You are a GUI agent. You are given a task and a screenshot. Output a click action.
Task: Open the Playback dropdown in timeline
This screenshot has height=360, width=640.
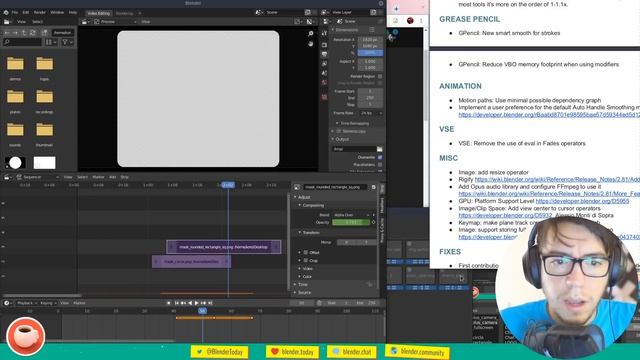(x=27, y=303)
